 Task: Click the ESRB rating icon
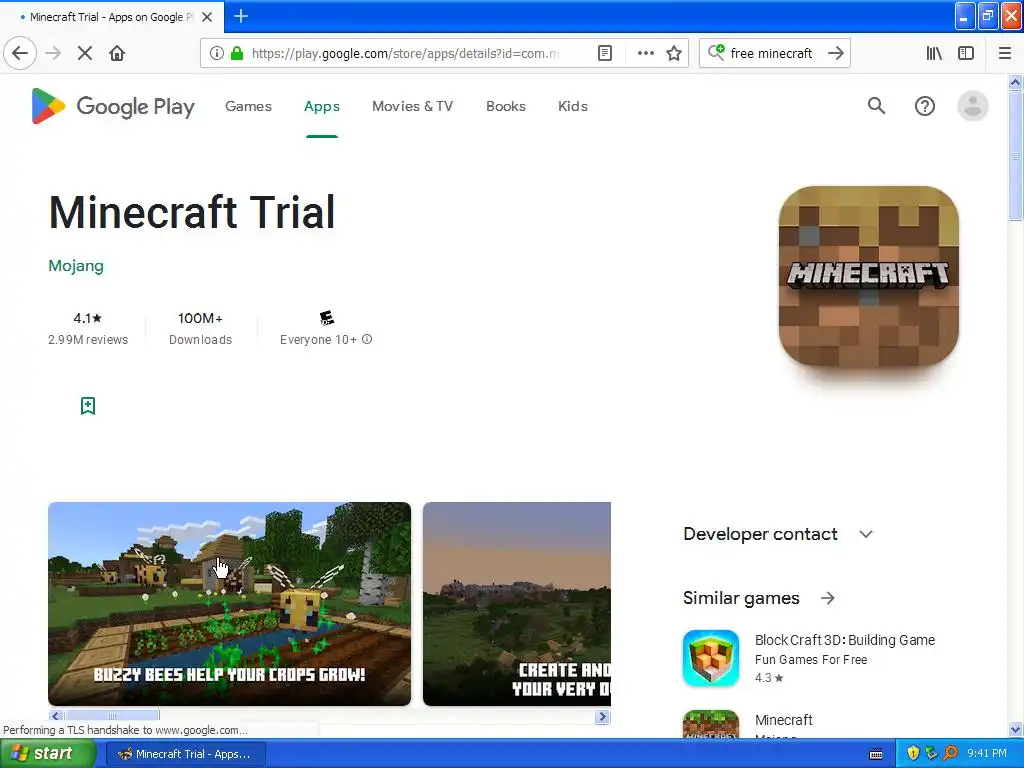327,318
